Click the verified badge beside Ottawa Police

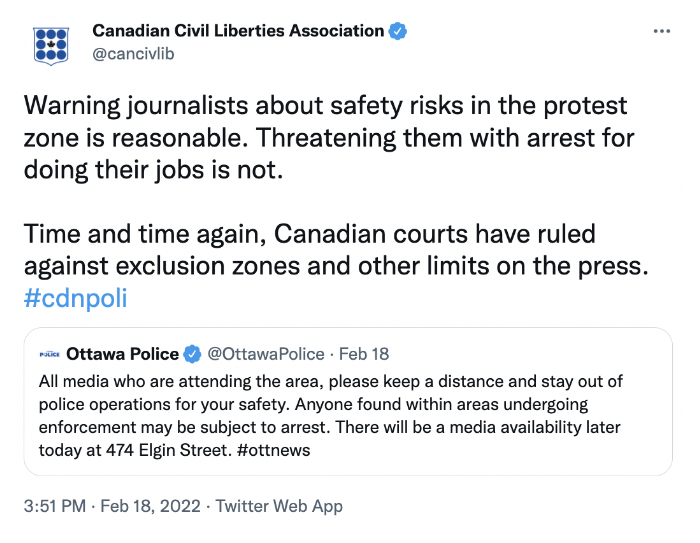pos(192,354)
